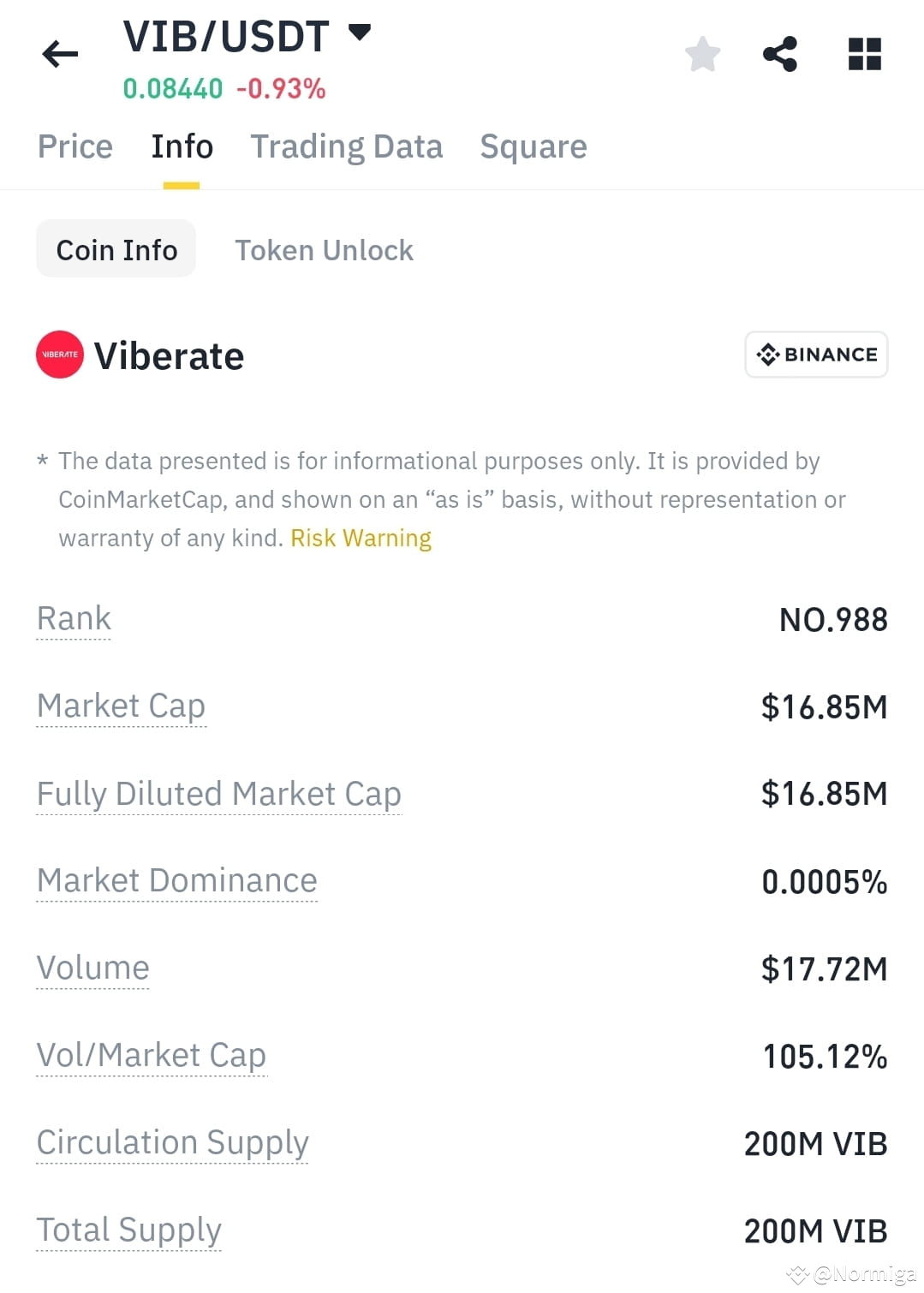Select the Binance verification badge
The image size is (924, 1293).
pos(814,354)
